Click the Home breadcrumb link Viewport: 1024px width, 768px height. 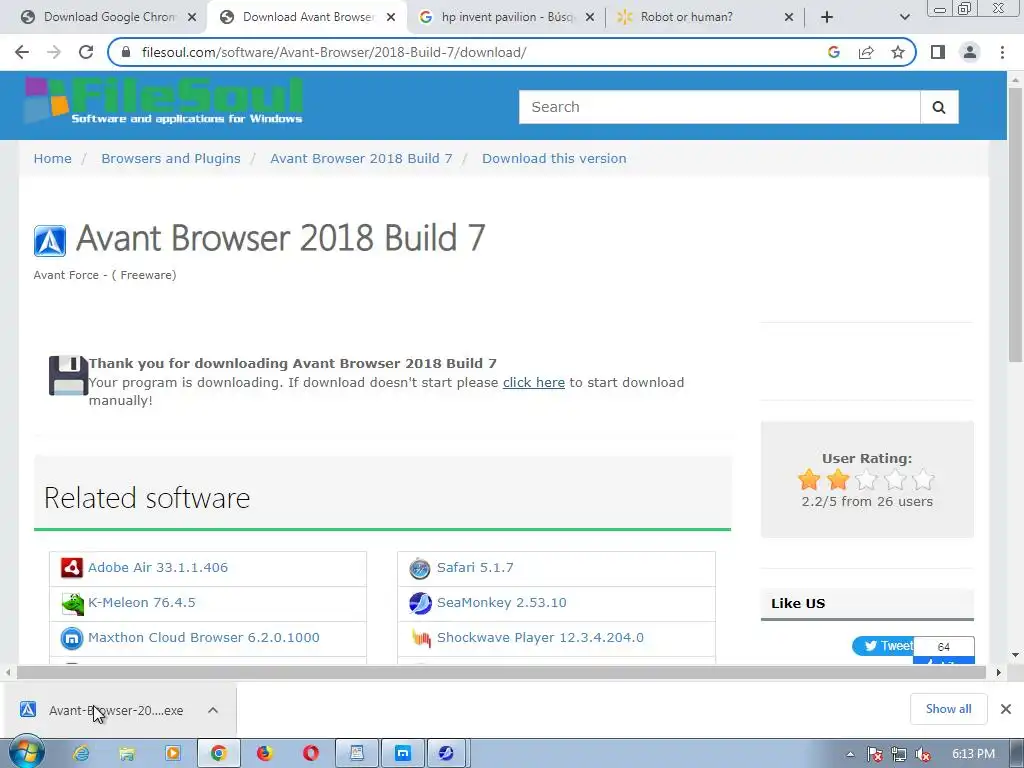53,159
